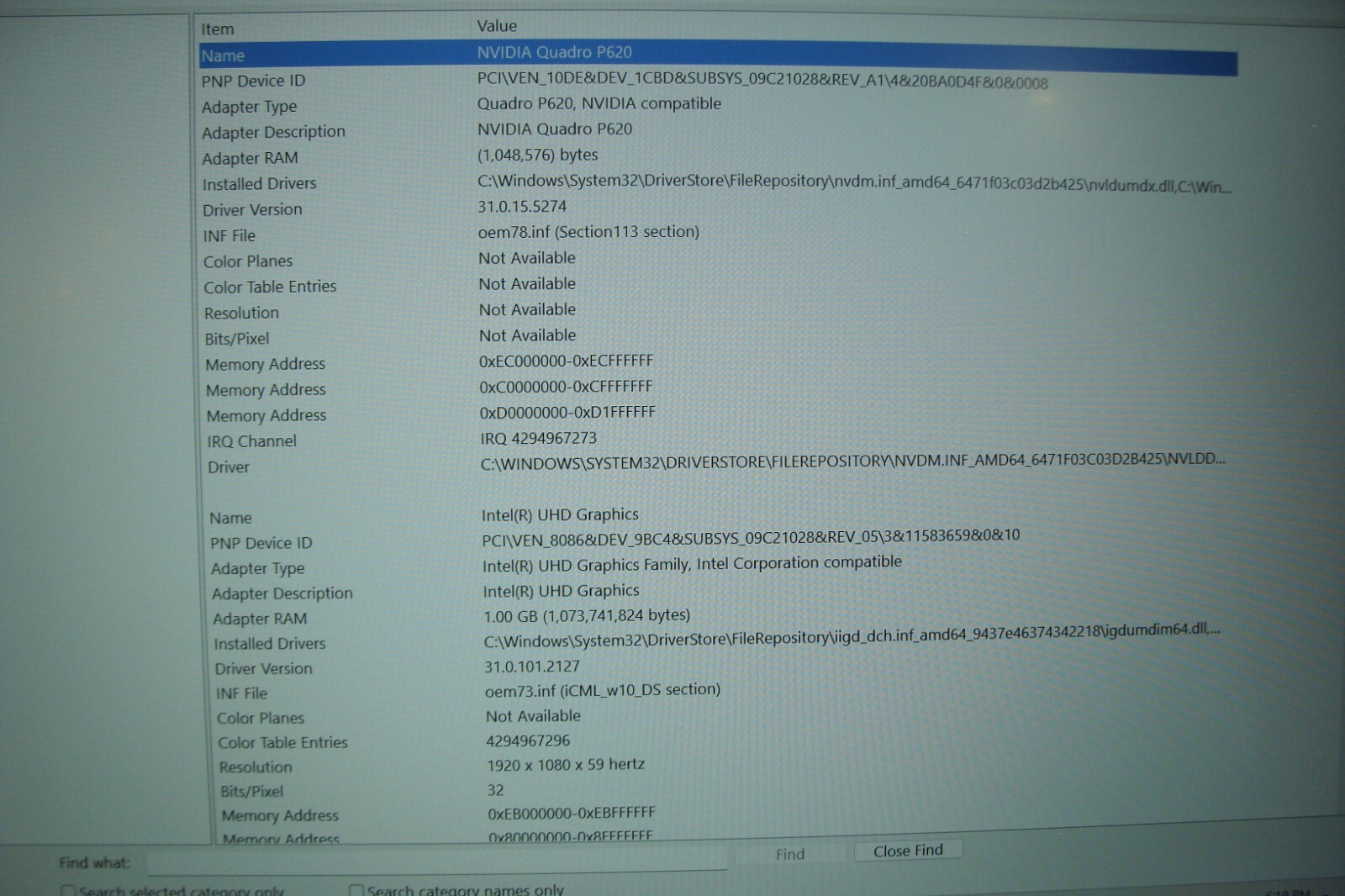Select the iigd_dch.inf Installed Drivers path

click(x=852, y=635)
